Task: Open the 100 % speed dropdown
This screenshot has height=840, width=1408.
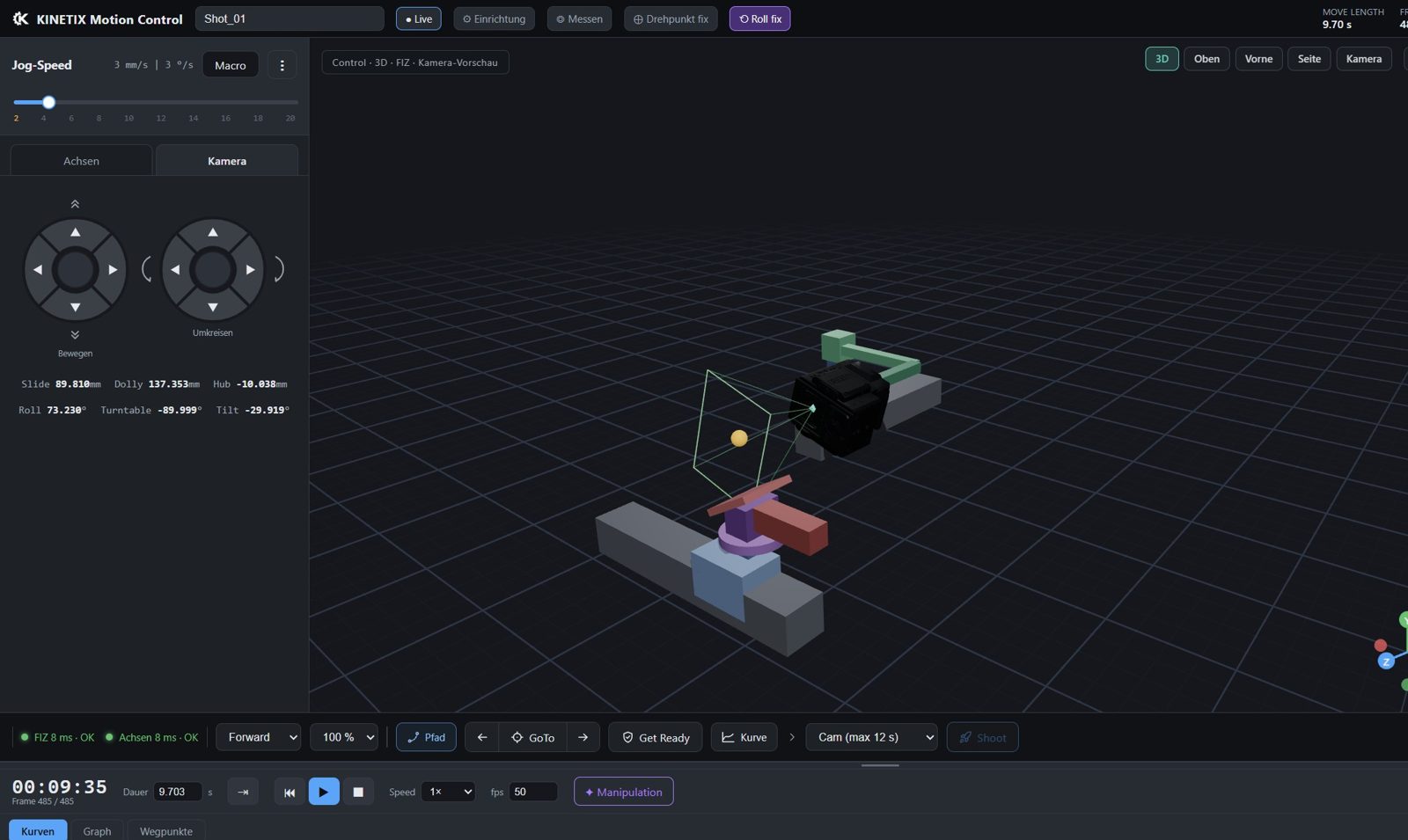Action: pos(344,737)
